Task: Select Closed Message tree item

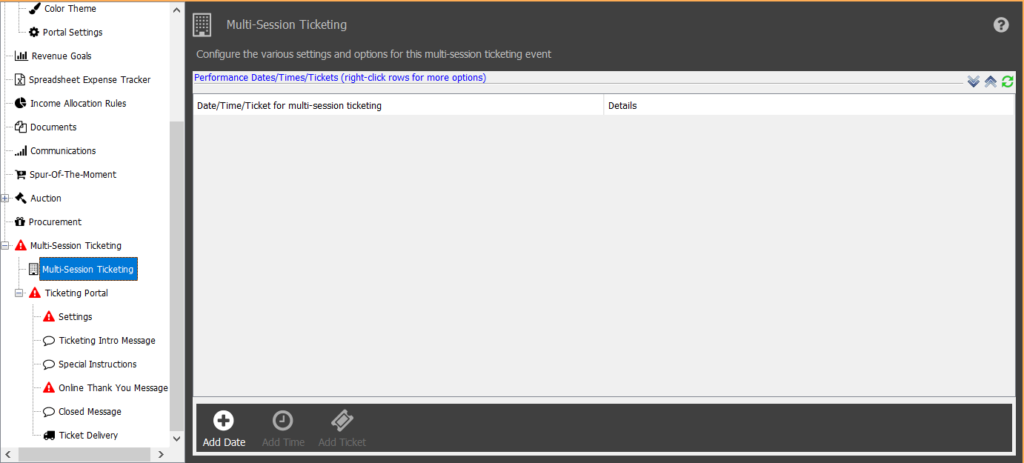Action: [x=89, y=412]
